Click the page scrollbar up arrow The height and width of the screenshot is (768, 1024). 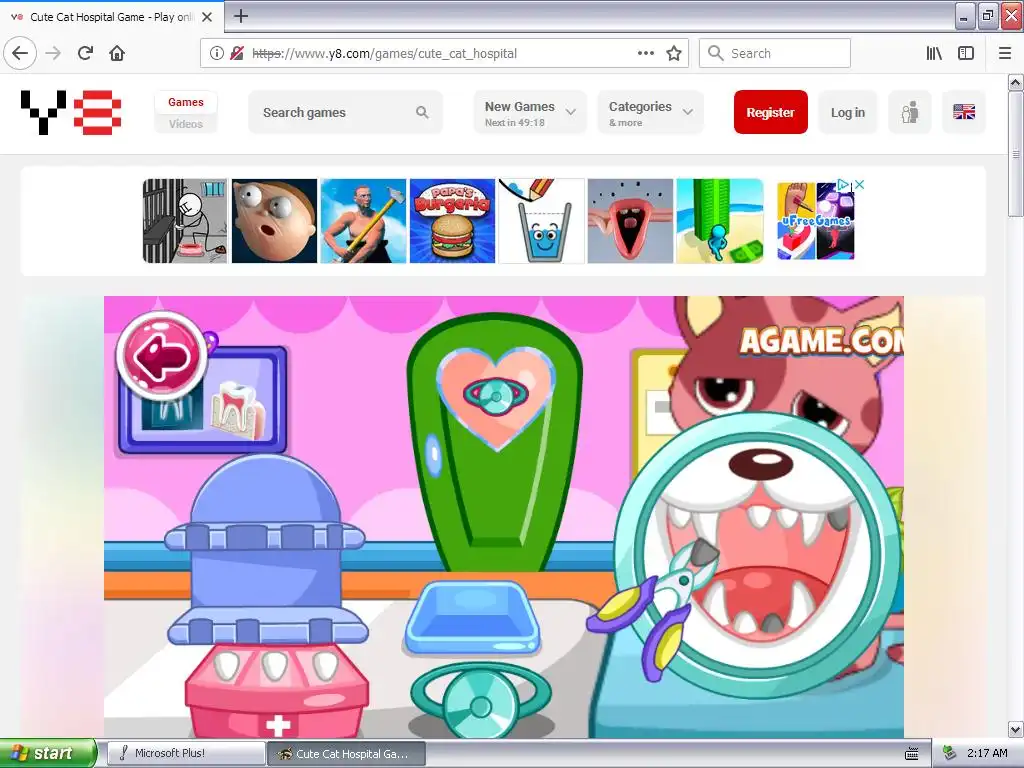(1015, 82)
